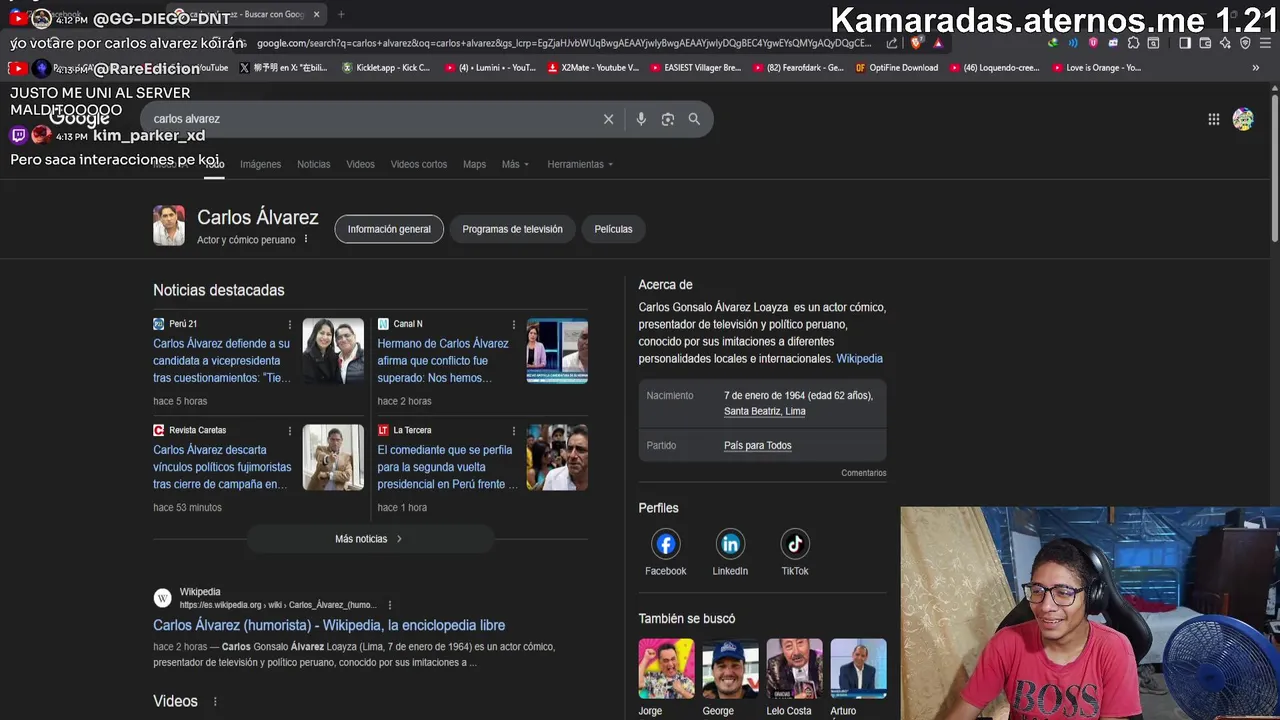
Task: Click the Brave Shields lion icon
Action: [916, 43]
